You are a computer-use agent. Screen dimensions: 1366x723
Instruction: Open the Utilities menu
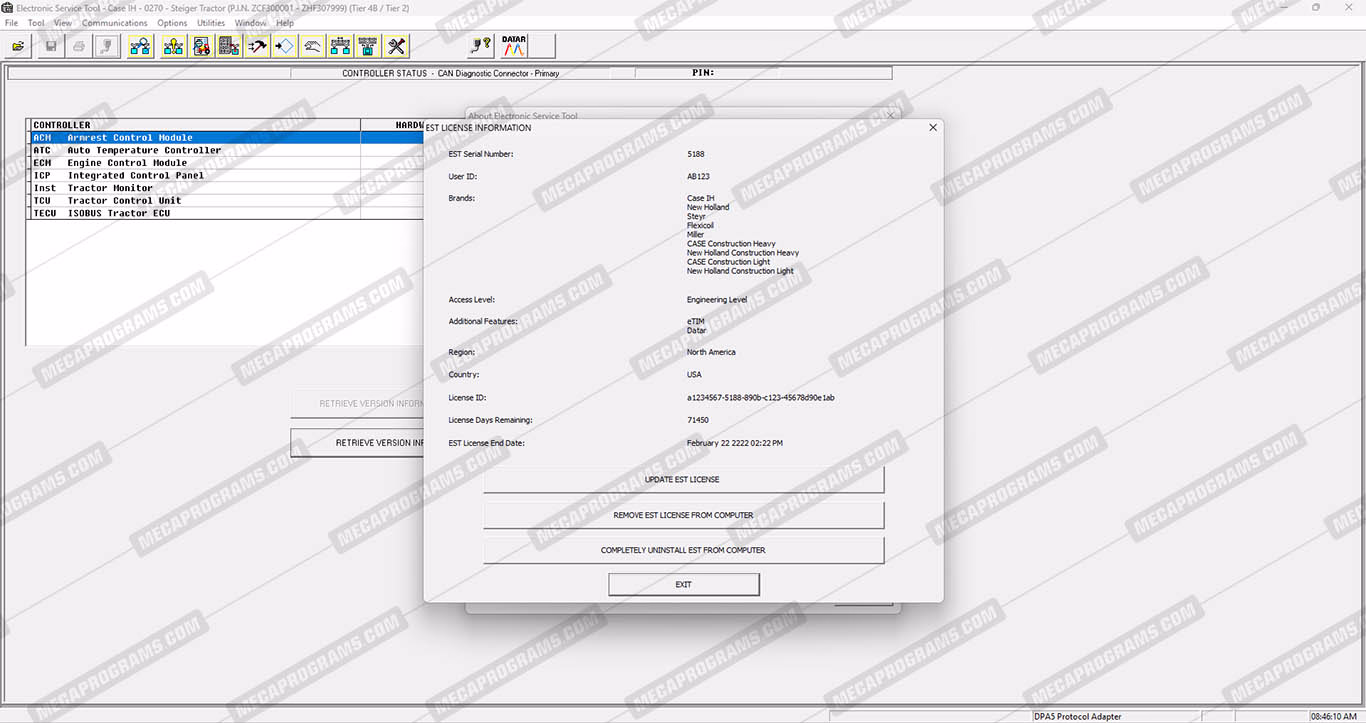pyautogui.click(x=211, y=23)
